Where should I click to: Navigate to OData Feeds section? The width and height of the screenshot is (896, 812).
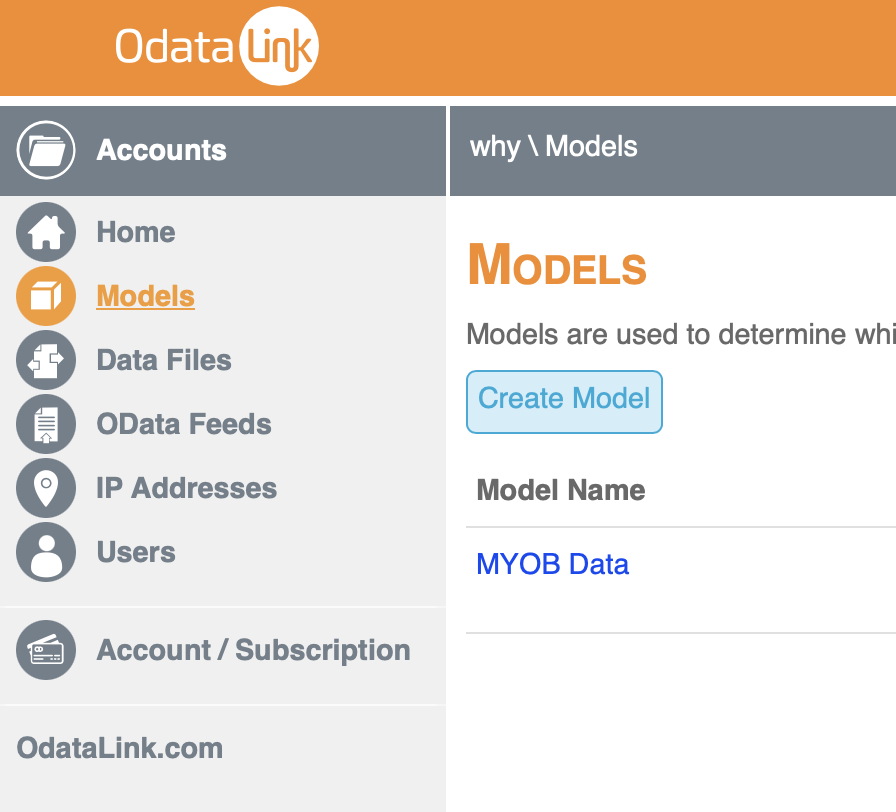(184, 424)
